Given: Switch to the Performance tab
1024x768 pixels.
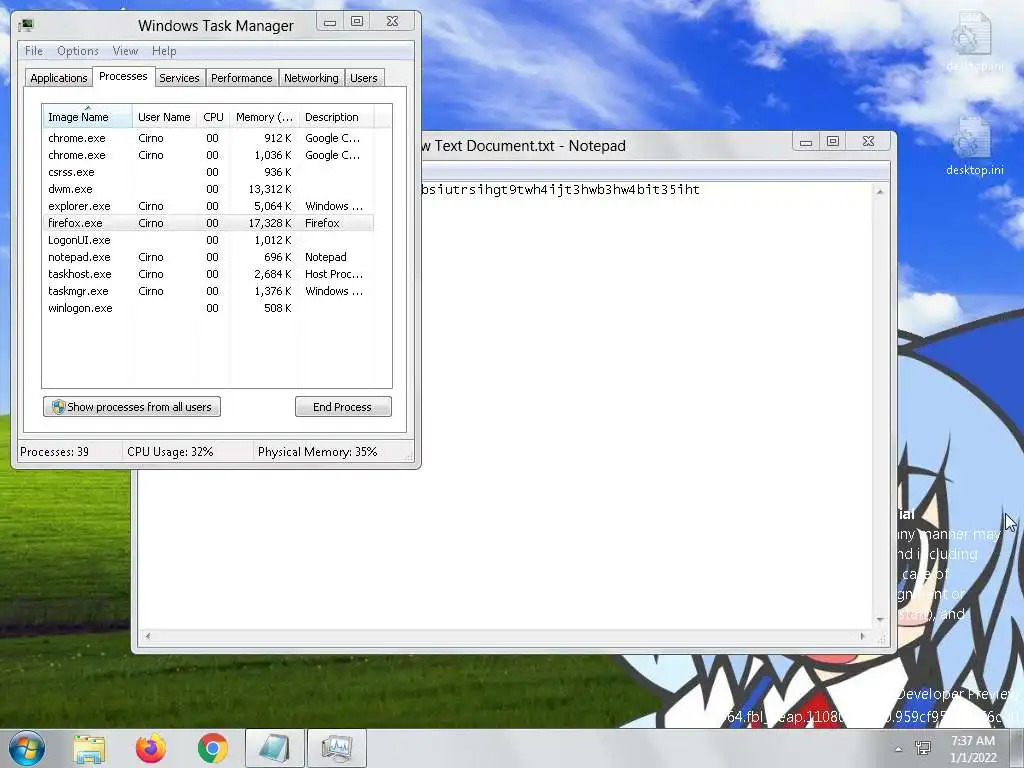Looking at the screenshot, I should (242, 78).
